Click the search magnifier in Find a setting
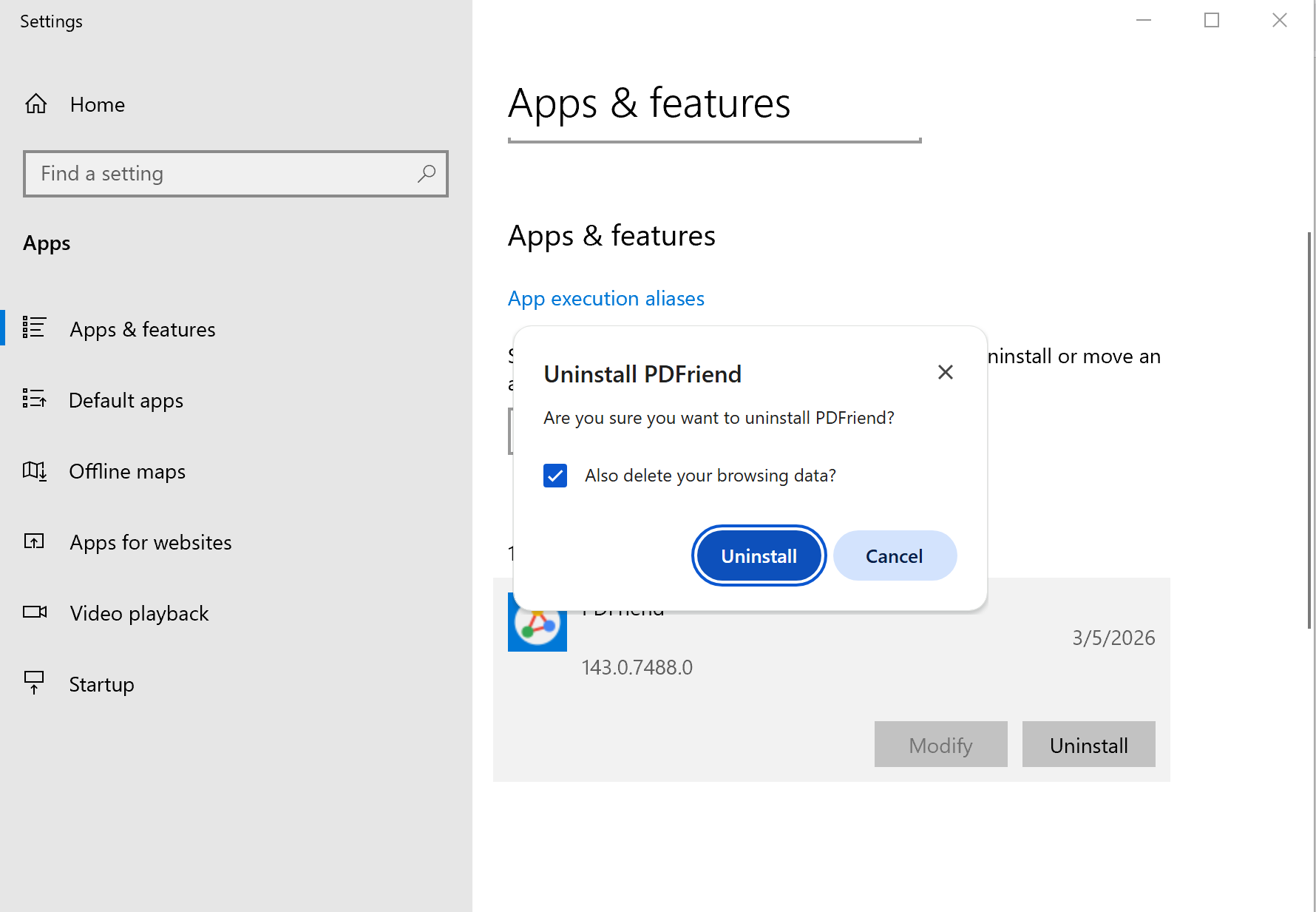The image size is (1316, 912). tap(427, 174)
